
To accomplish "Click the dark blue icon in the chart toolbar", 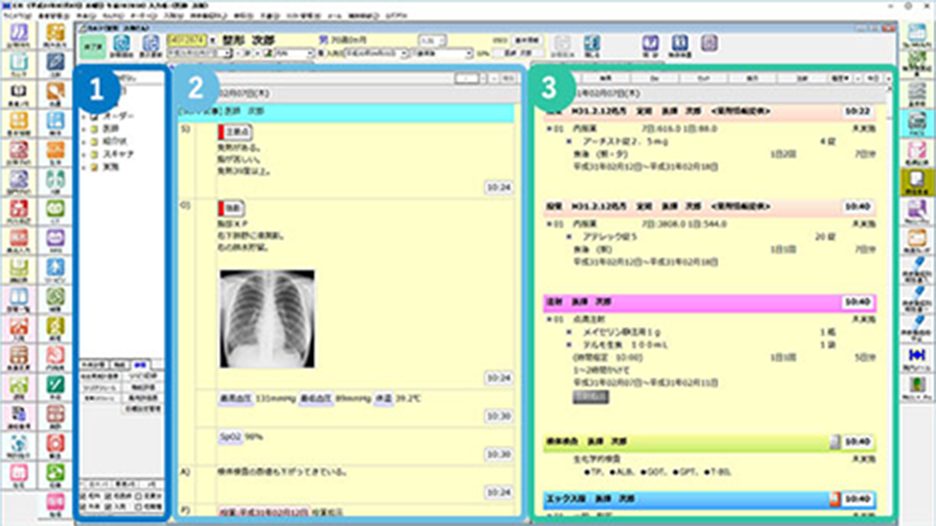I will pyautogui.click(x=680, y=43).
